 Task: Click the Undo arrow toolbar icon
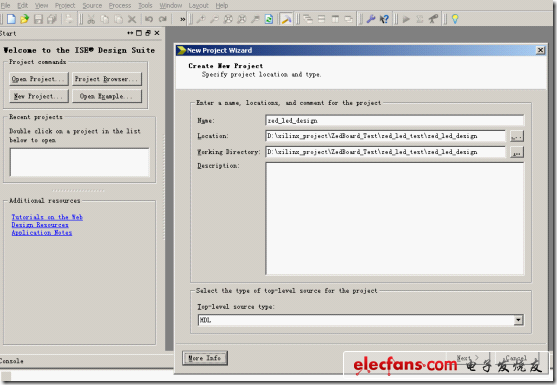pos(149,19)
